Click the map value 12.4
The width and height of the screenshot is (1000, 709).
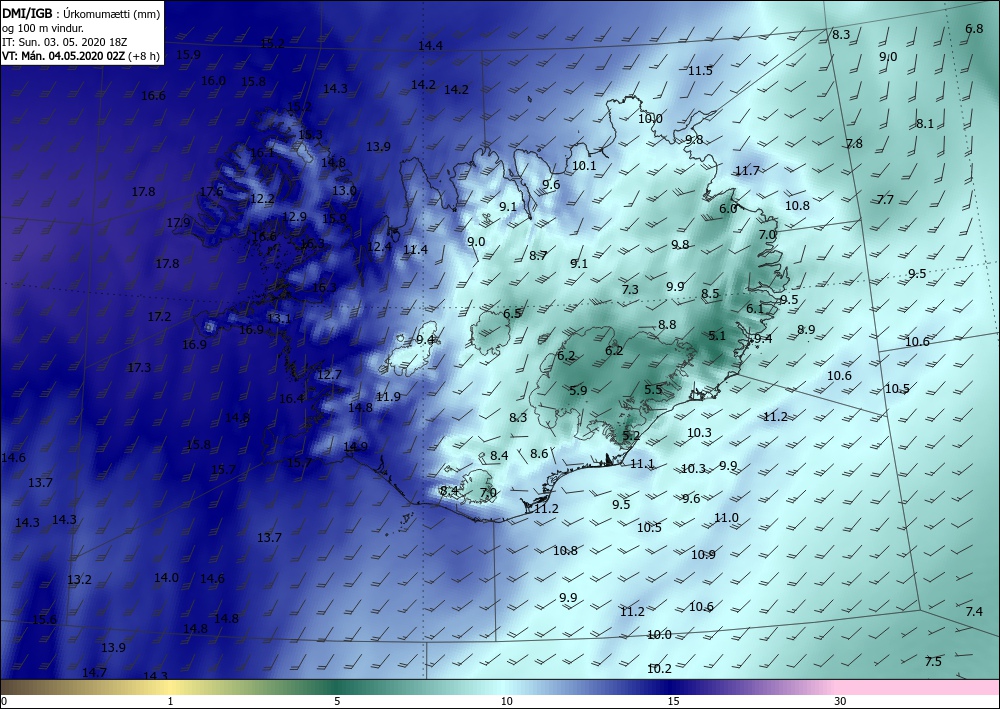(379, 247)
